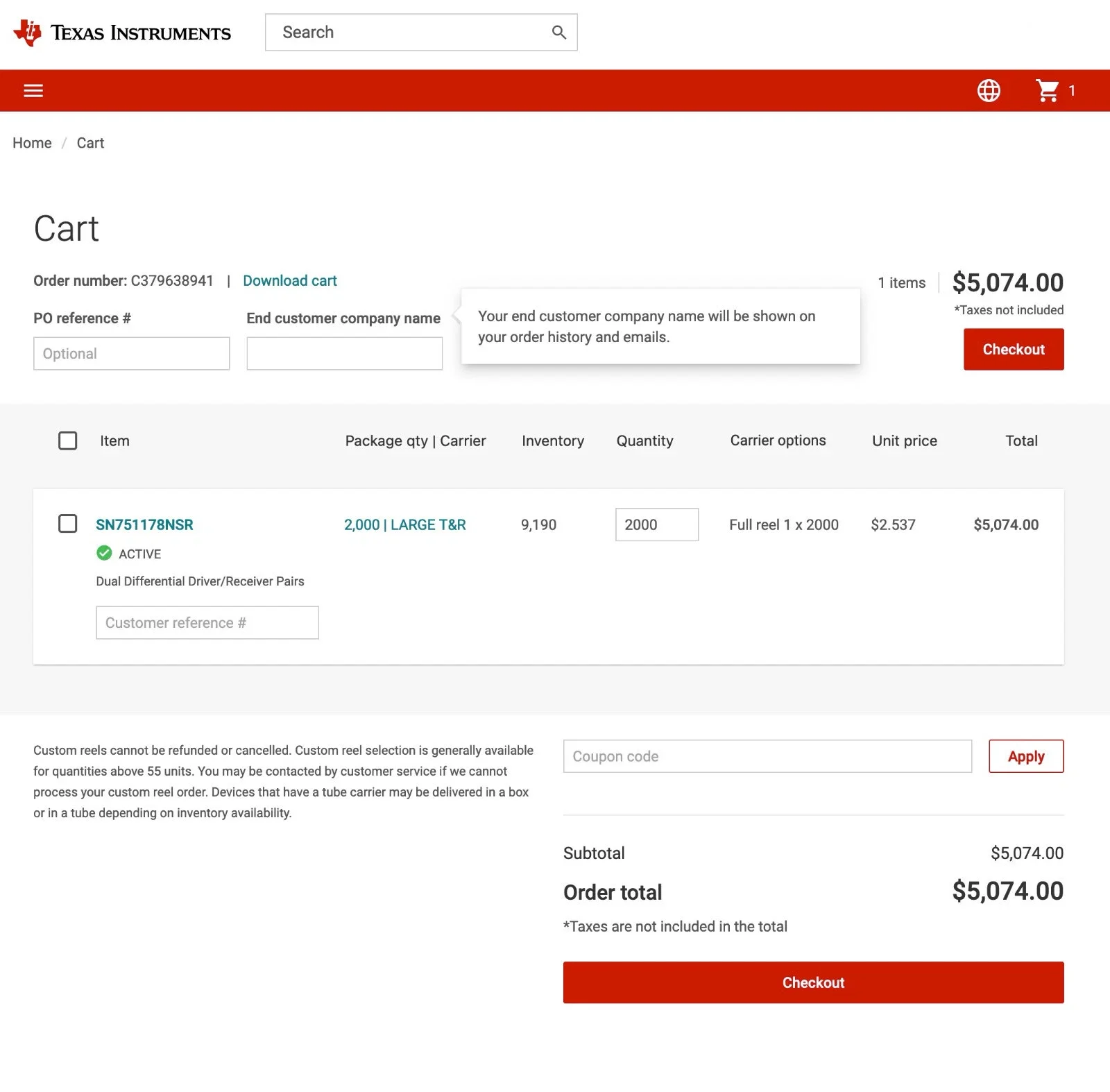This screenshot has width=1110, height=1092.
Task: Click the Download cart link
Action: (289, 280)
